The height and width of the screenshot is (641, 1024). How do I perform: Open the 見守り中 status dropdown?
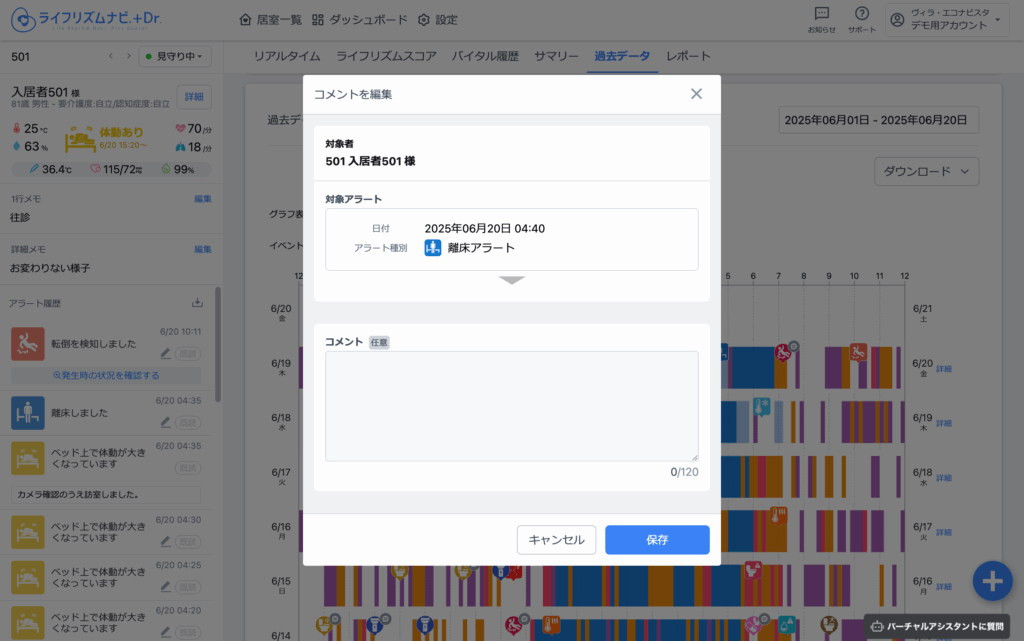(174, 56)
